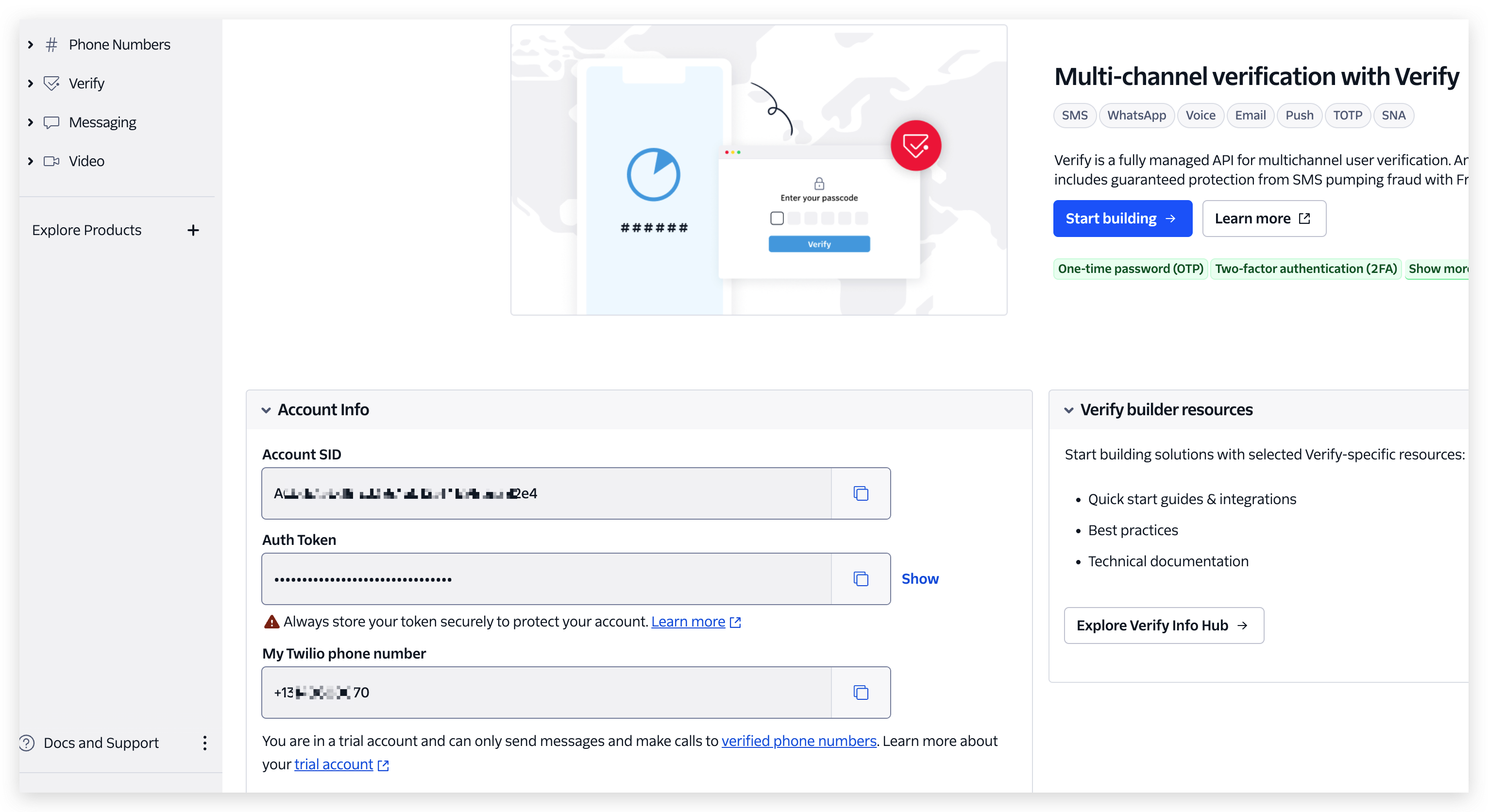Image resolution: width=1488 pixels, height=812 pixels.
Task: Click the Phone Numbers hash icon
Action: pyautogui.click(x=51, y=45)
